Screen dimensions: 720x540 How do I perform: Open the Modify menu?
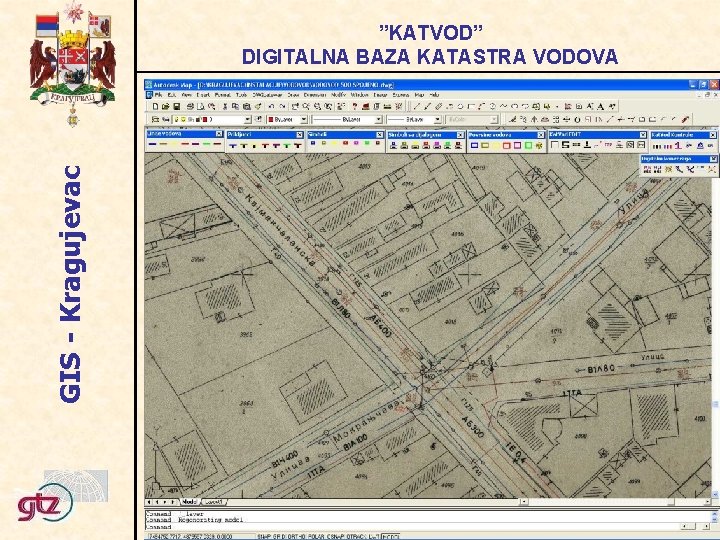pos(338,95)
